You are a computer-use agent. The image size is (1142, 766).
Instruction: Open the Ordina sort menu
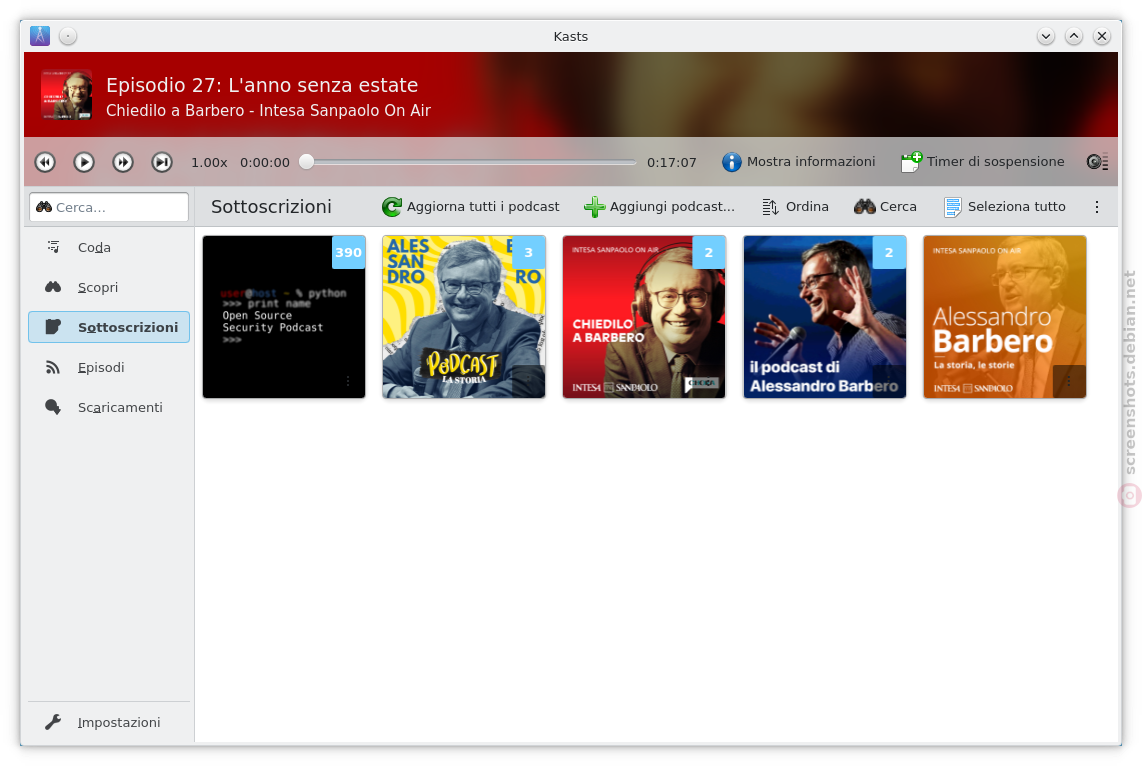point(795,207)
